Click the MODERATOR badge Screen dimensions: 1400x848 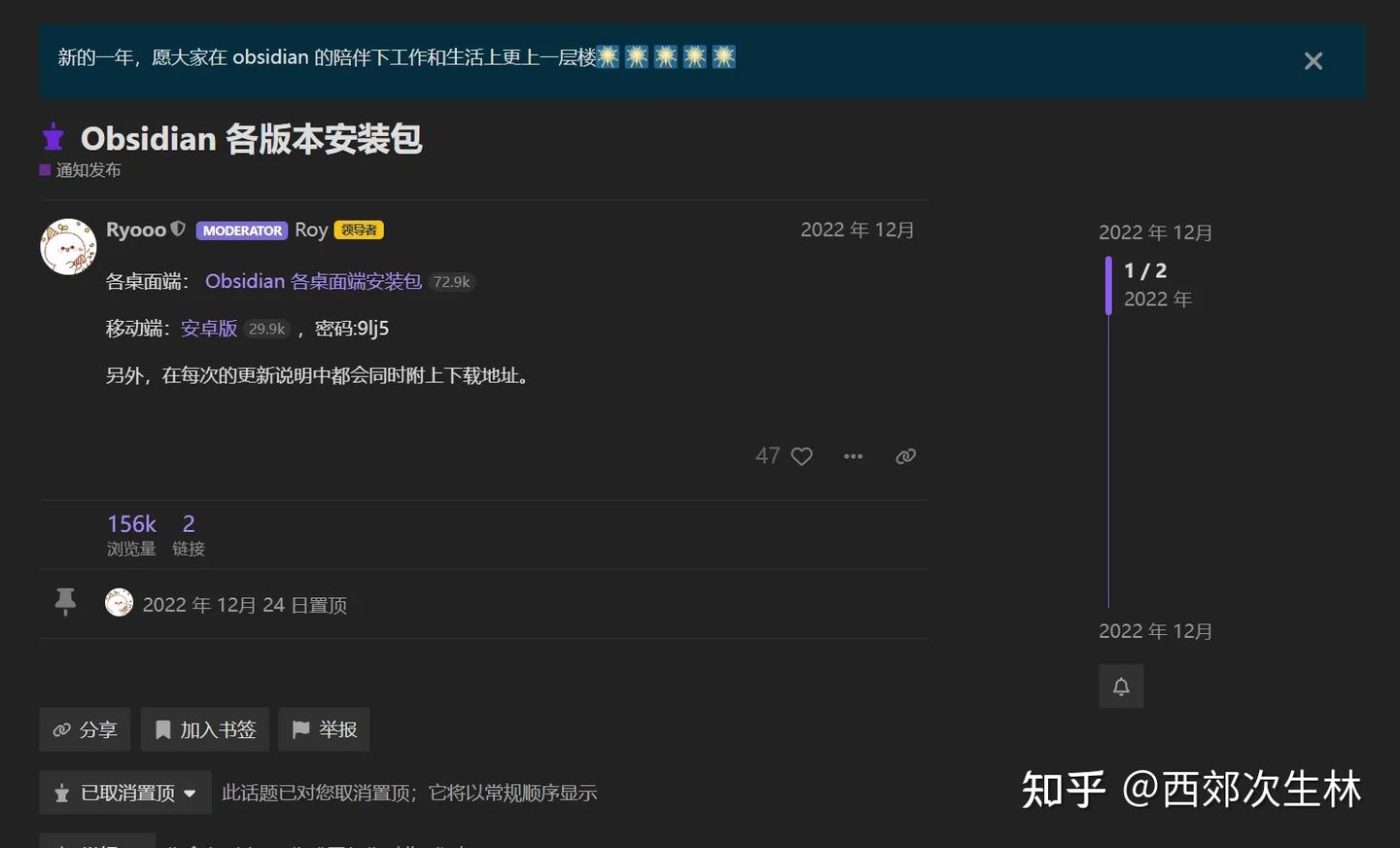point(241,230)
